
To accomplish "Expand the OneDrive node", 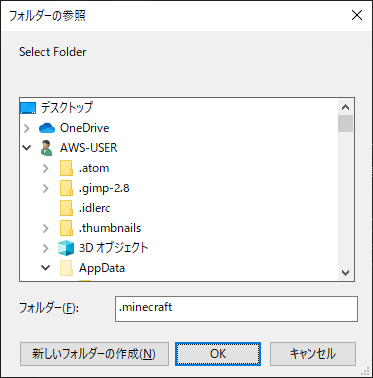I will point(27,128).
